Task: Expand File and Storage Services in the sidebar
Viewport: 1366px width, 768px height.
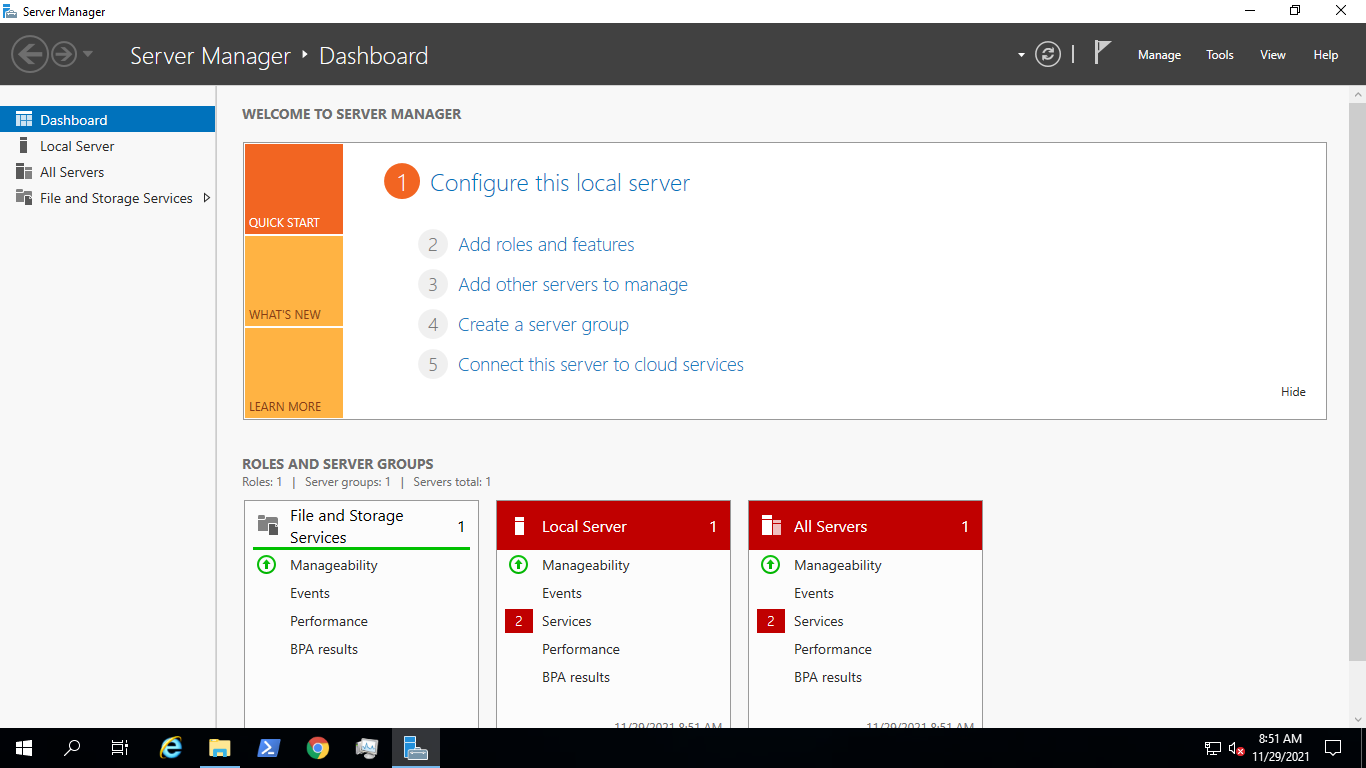Action: 208,198
